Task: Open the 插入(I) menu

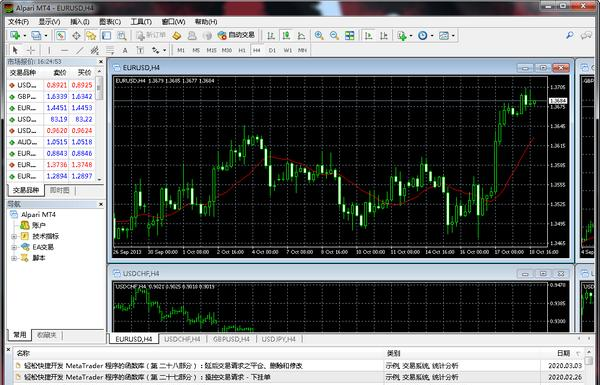Action: click(80, 22)
